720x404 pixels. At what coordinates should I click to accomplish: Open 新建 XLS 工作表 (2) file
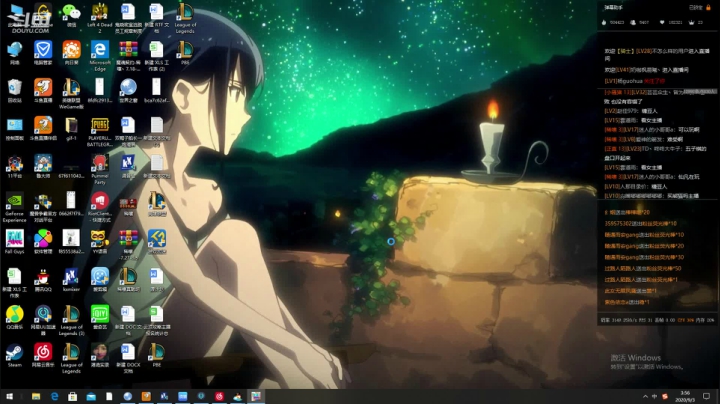click(157, 56)
